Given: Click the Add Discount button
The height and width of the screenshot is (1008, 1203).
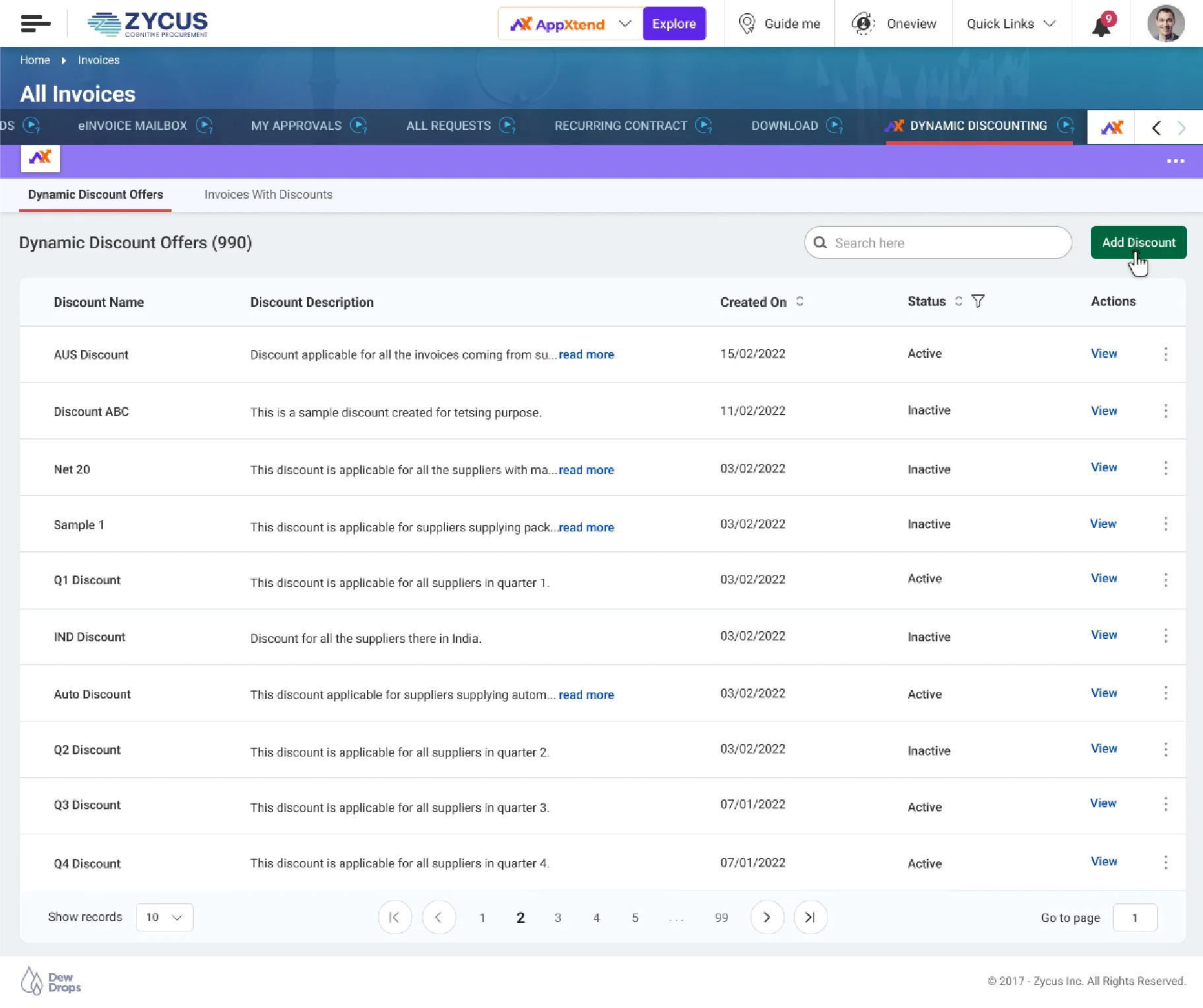Looking at the screenshot, I should tap(1138, 242).
